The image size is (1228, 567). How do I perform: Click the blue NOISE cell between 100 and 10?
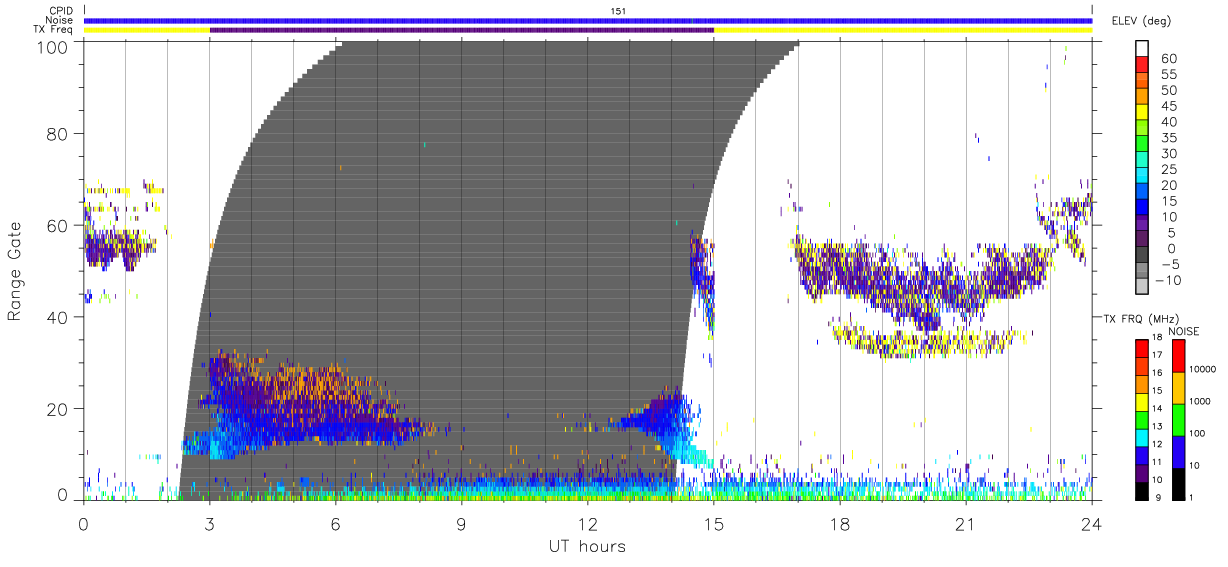(x=1177, y=451)
